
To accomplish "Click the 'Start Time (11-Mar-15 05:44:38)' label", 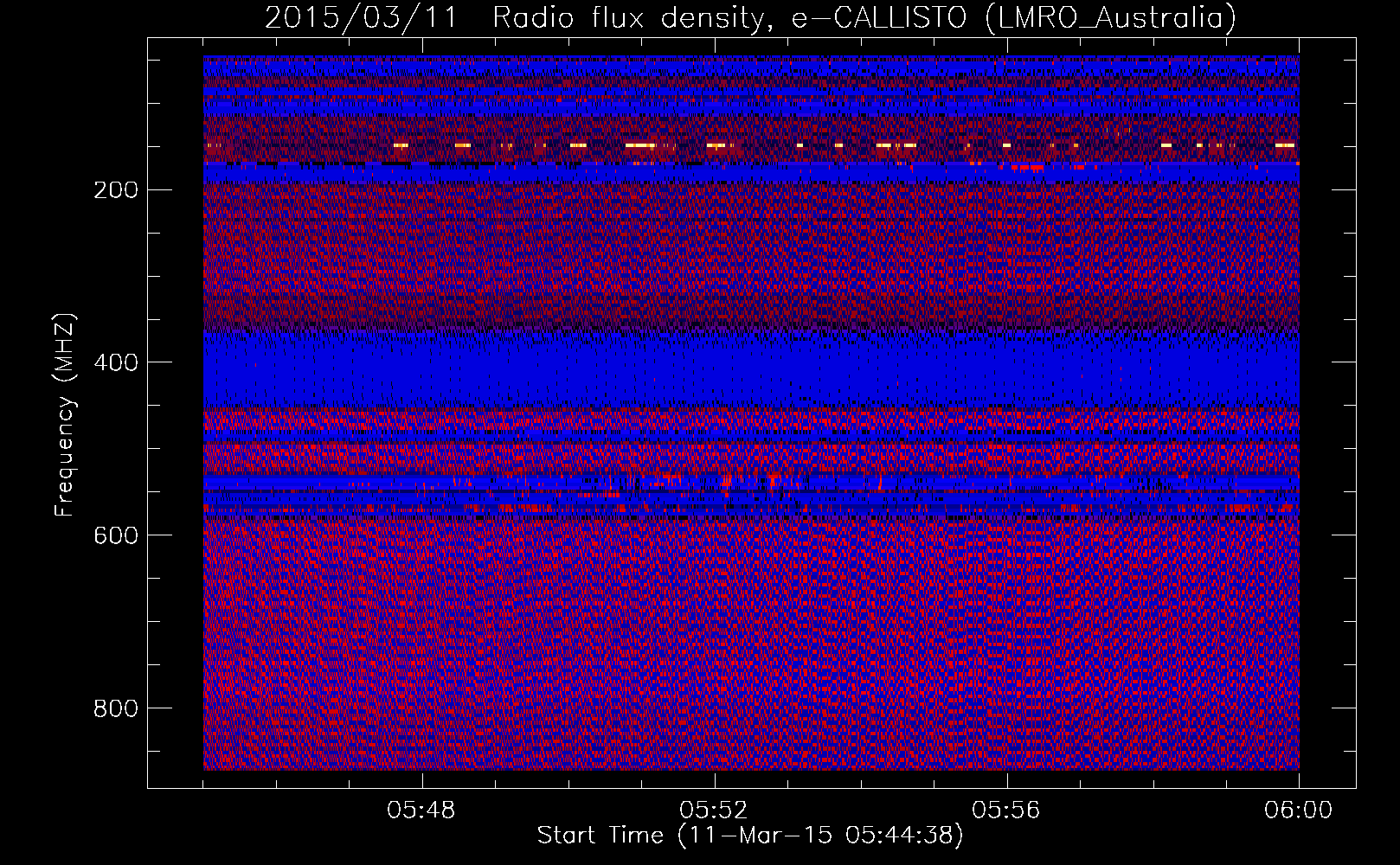I will click(x=750, y=836).
